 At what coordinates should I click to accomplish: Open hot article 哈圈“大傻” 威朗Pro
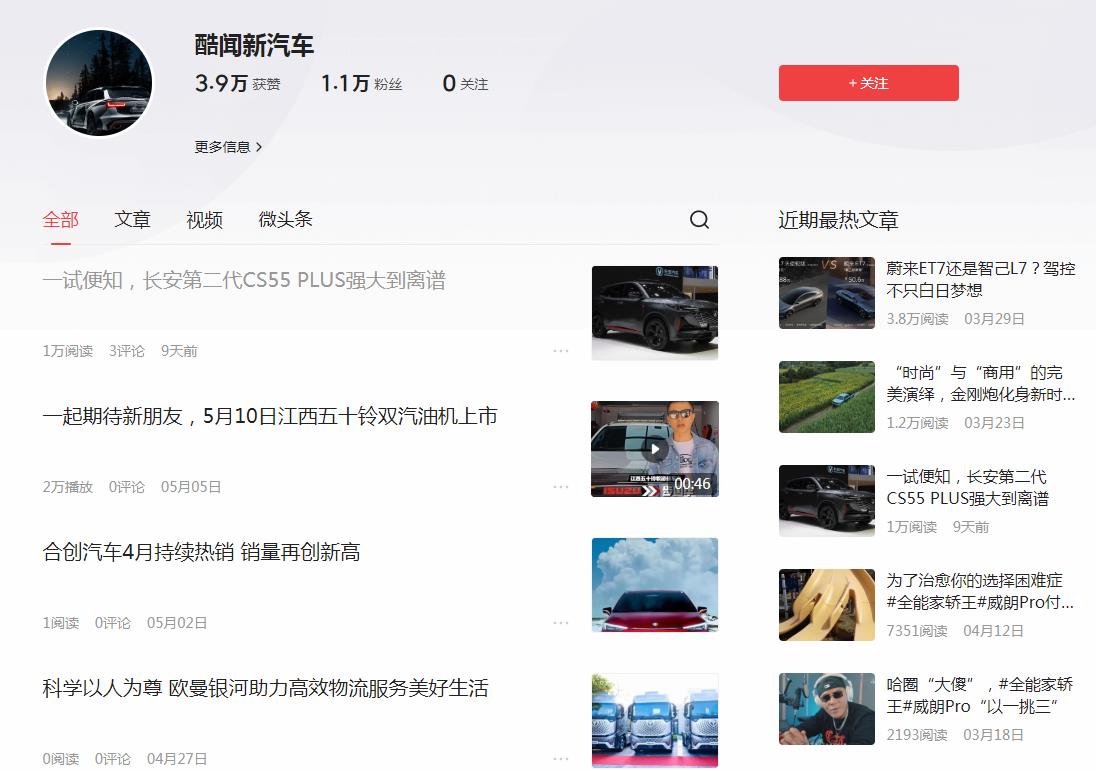coord(981,695)
